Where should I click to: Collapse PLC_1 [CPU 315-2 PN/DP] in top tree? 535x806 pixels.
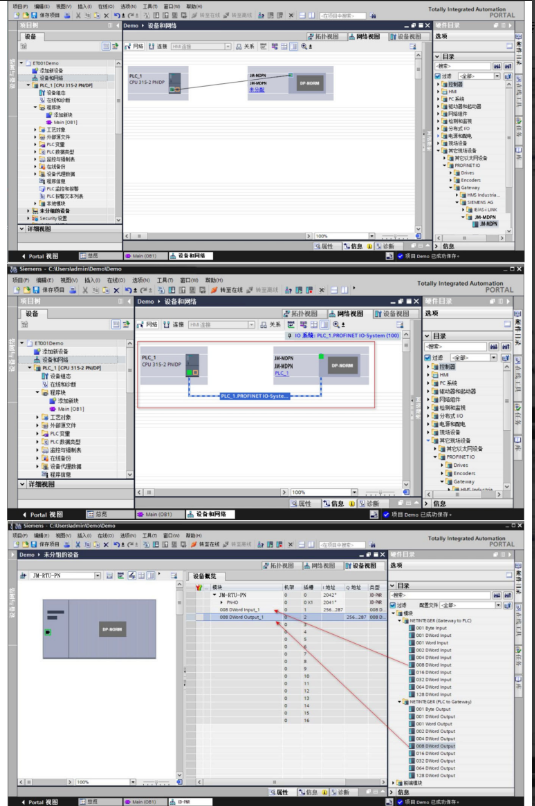pos(28,85)
